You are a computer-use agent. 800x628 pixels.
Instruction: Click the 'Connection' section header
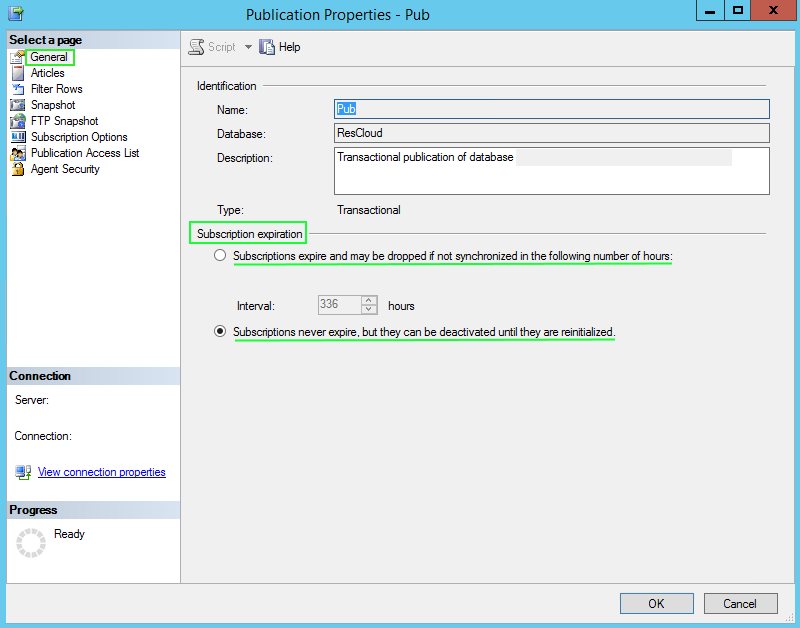pyautogui.click(x=40, y=376)
